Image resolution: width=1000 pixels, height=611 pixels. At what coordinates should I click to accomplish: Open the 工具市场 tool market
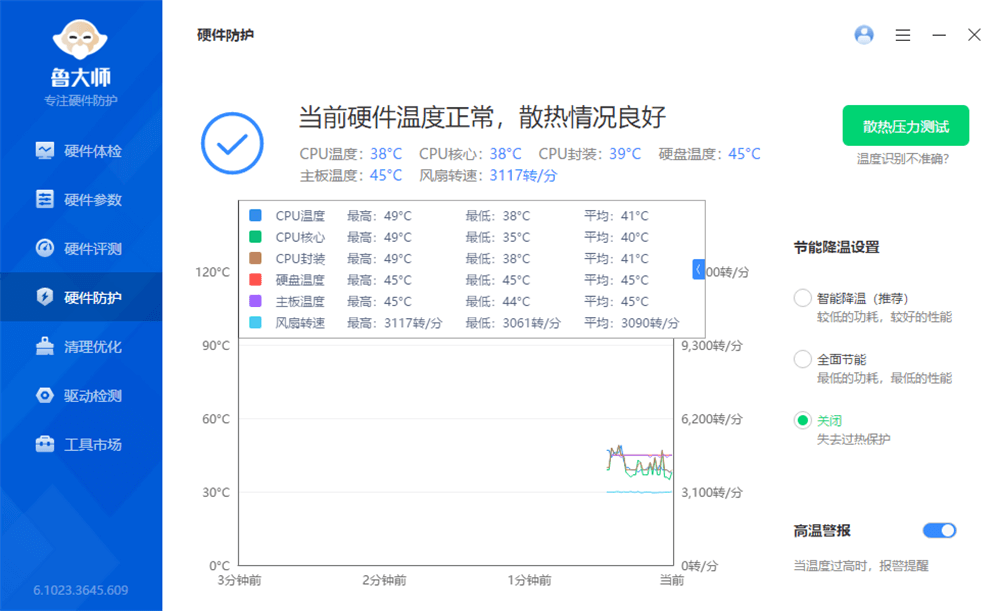80,444
